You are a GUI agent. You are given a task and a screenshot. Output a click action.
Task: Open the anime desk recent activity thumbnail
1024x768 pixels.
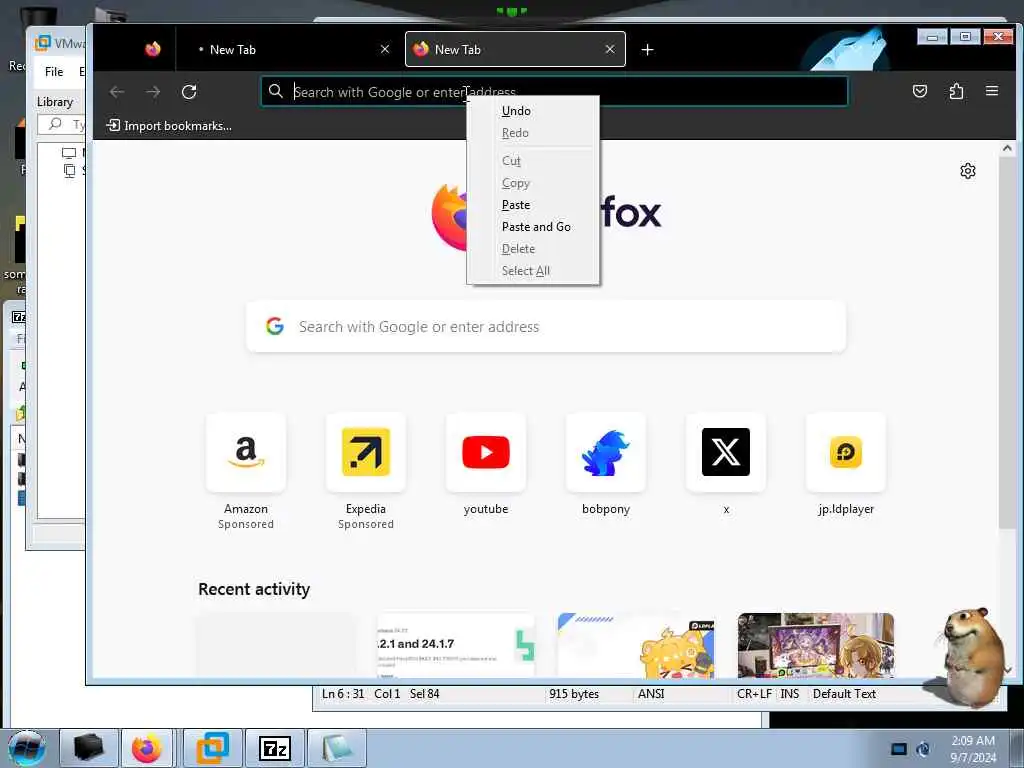(816, 645)
